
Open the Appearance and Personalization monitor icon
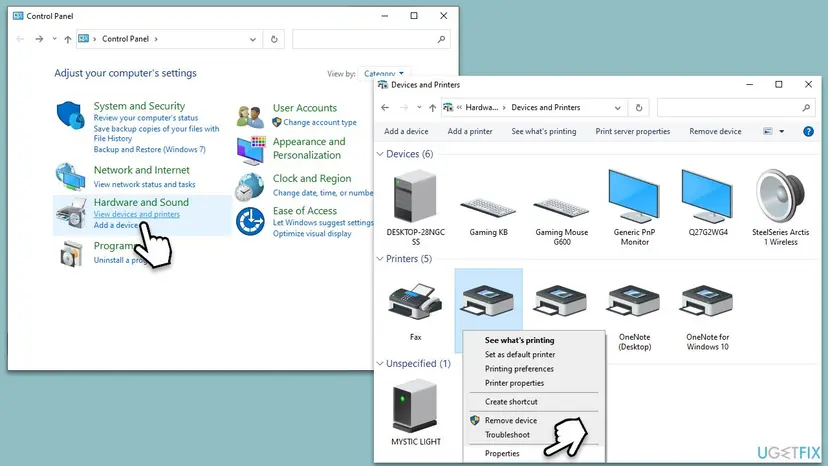pos(251,150)
